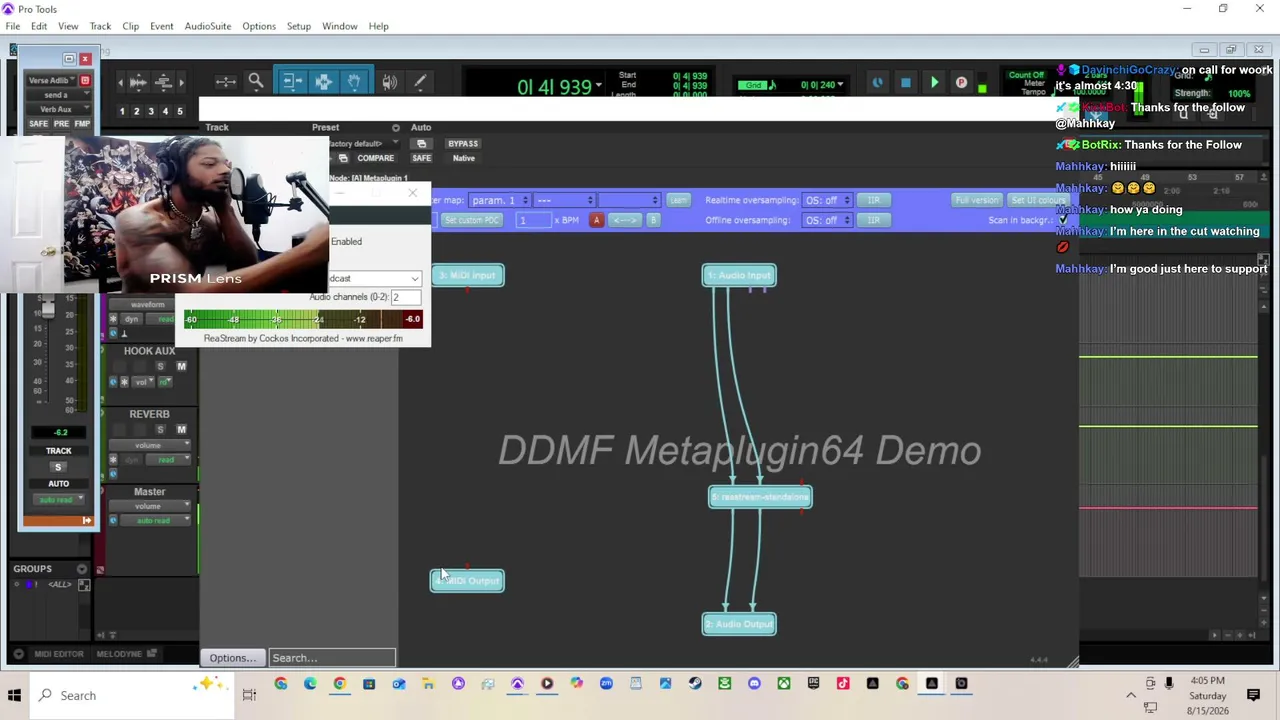Solo the REVERB track

pos(160,429)
